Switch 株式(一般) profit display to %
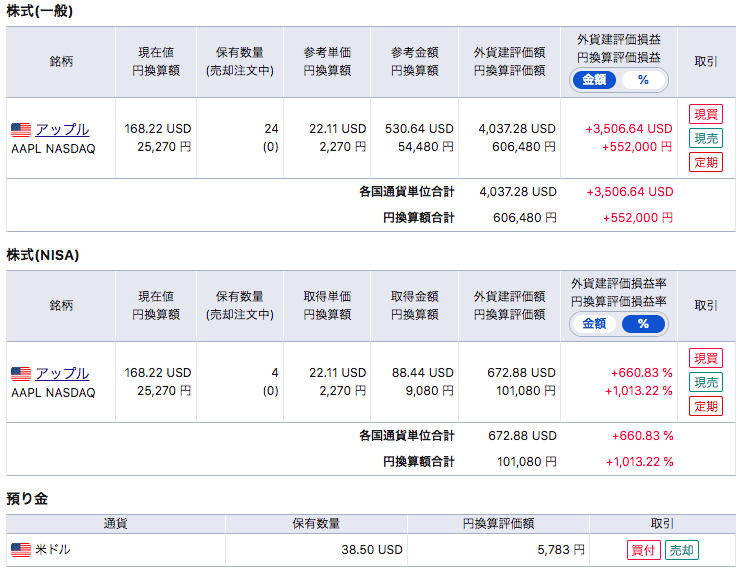This screenshot has width=746, height=583. click(x=643, y=80)
